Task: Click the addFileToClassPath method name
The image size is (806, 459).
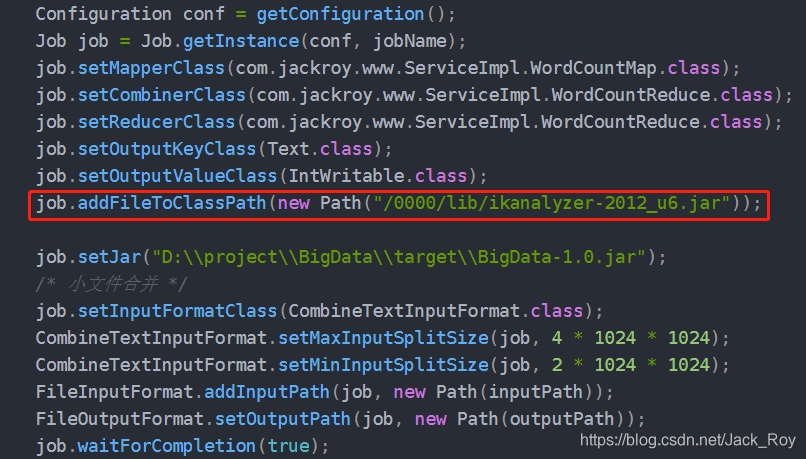Action: [172, 203]
